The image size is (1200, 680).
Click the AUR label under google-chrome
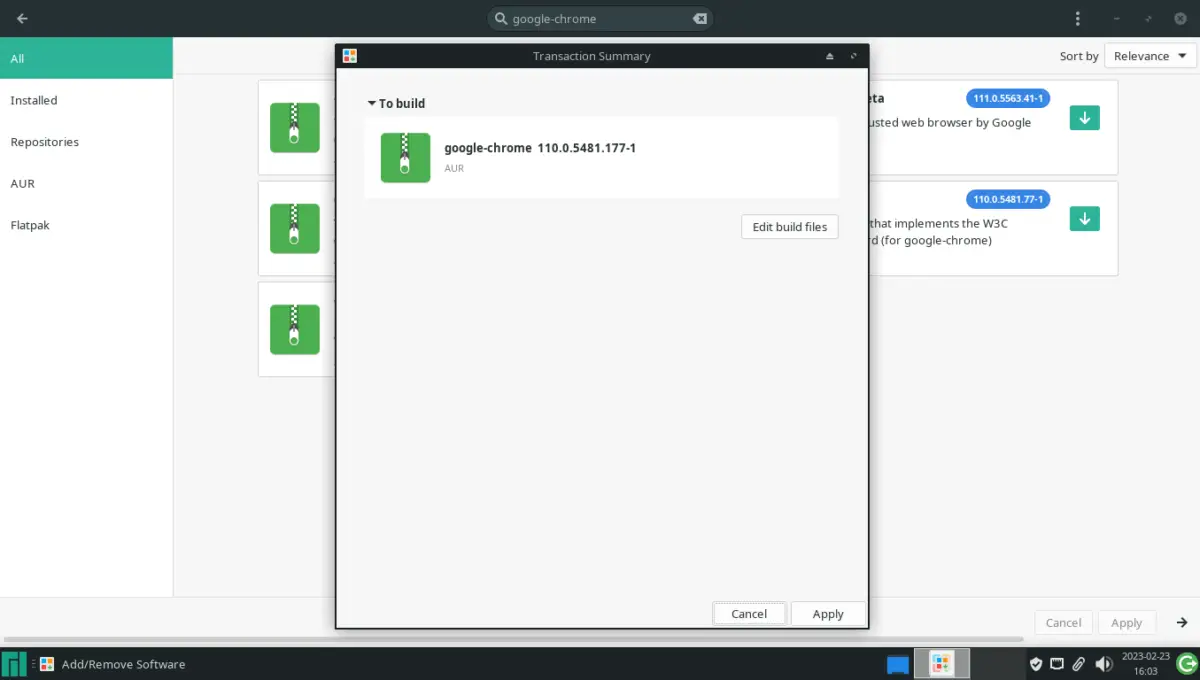[x=454, y=168]
